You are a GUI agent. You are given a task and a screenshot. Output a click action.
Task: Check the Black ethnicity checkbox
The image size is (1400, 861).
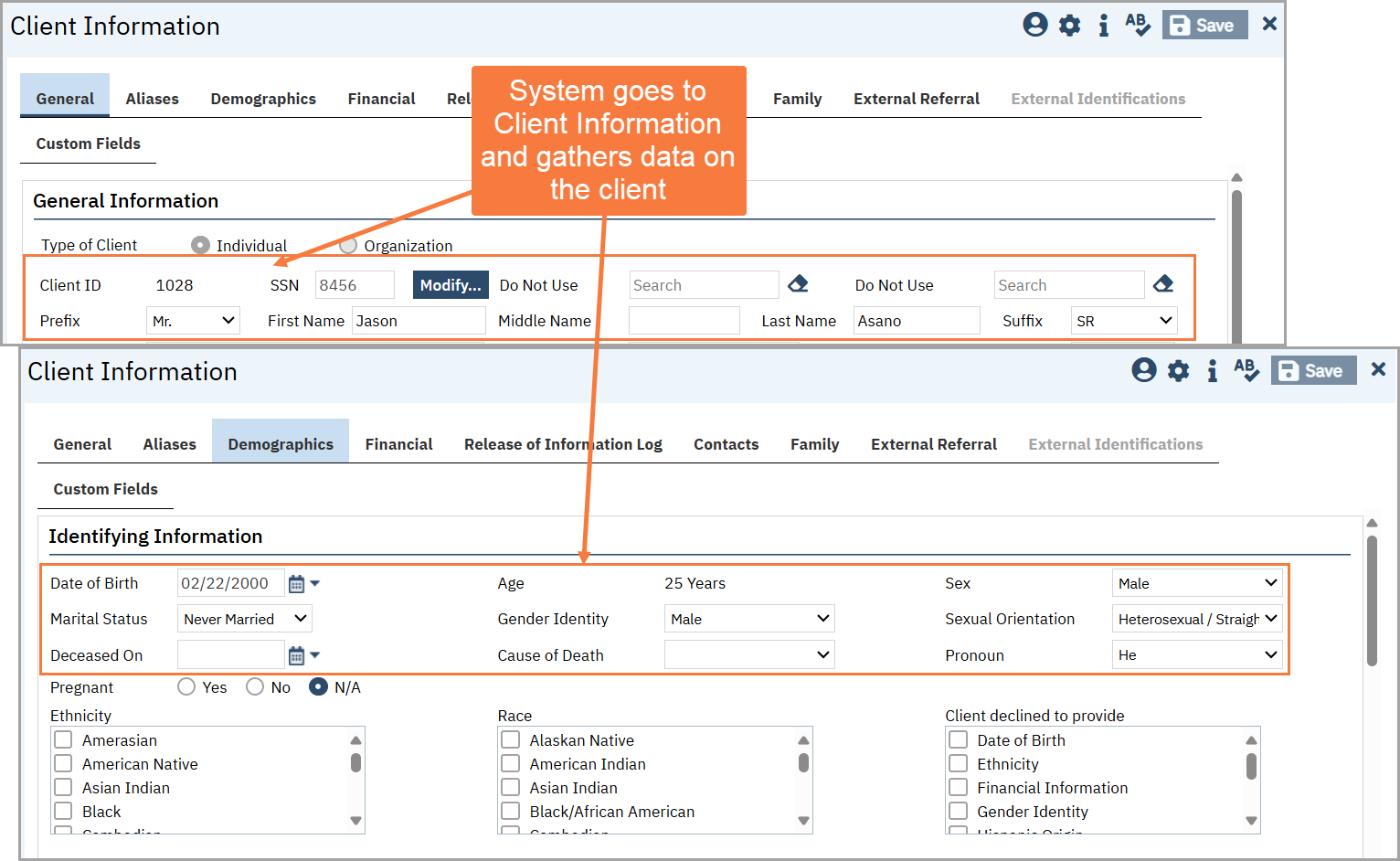click(63, 811)
